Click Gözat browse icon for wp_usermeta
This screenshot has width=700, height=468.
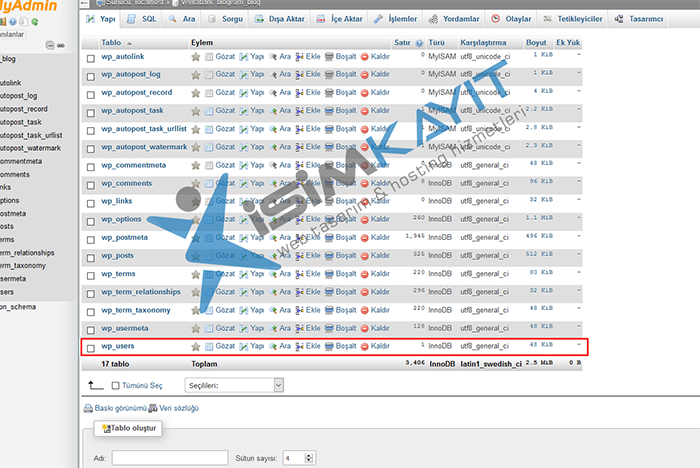tap(209, 328)
